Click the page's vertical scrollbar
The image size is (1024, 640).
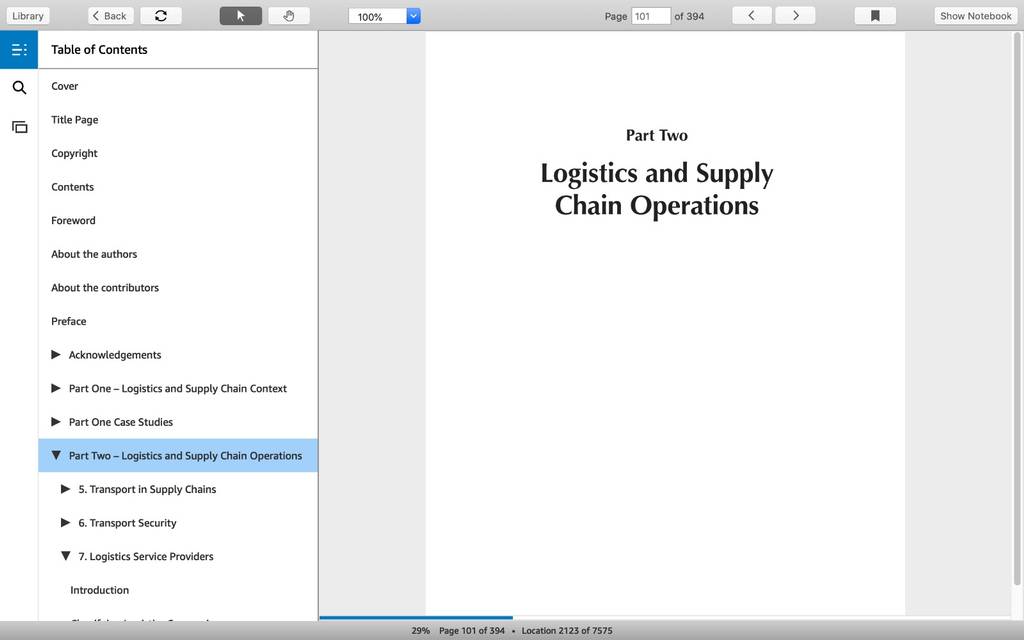(x=1017, y=308)
